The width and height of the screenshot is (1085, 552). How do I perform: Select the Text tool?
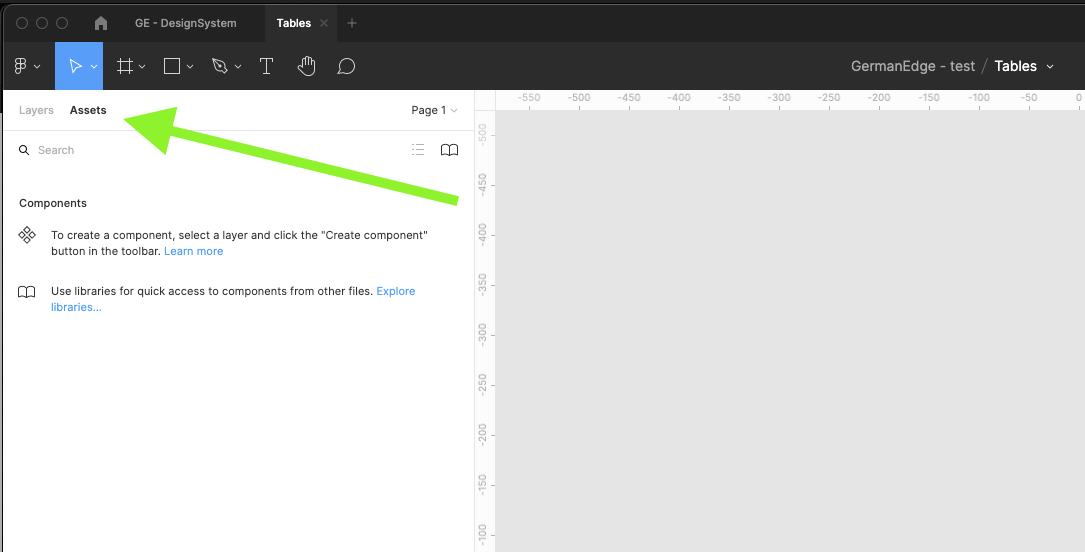click(x=267, y=66)
